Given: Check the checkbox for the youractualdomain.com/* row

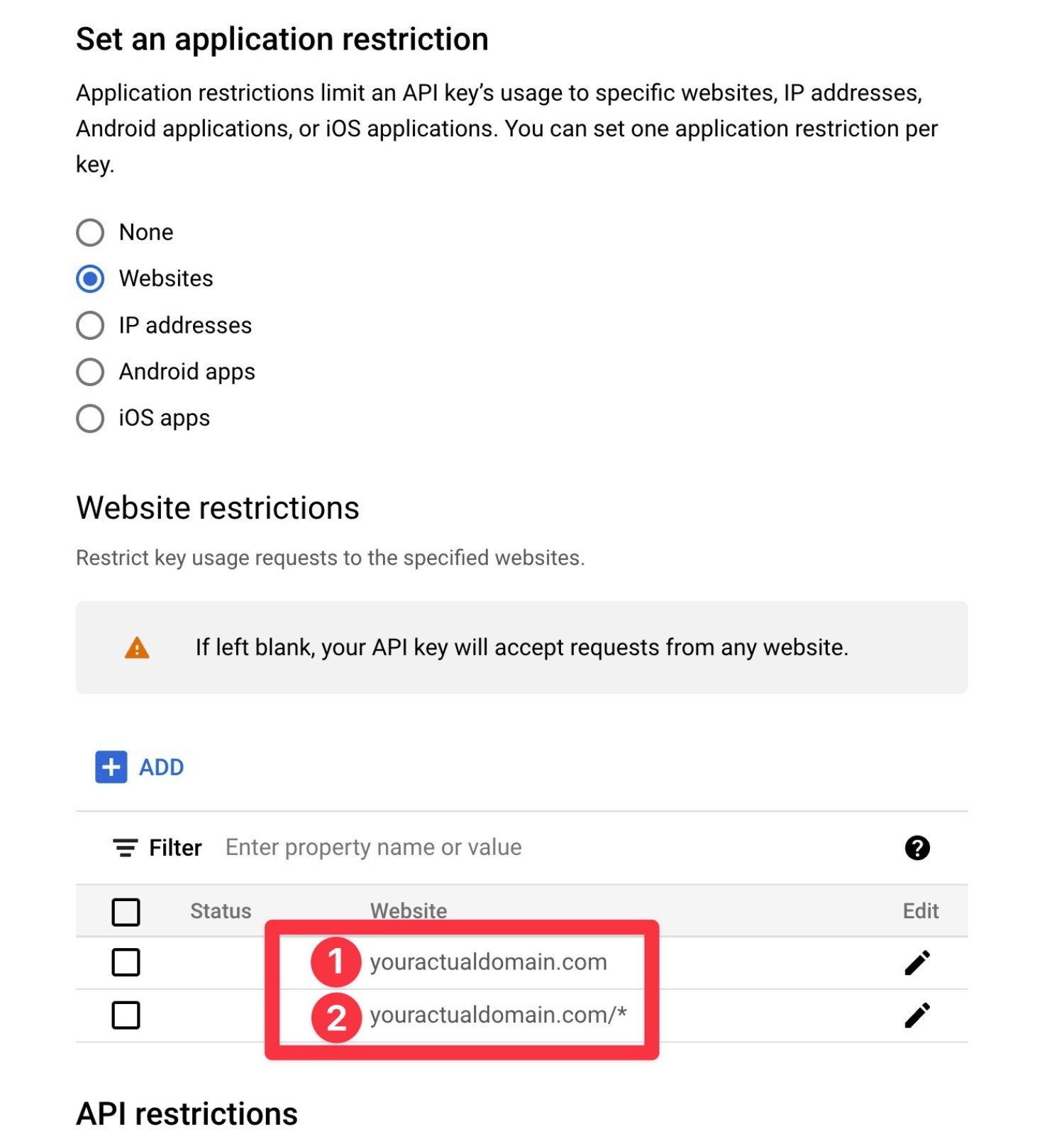Looking at the screenshot, I should (x=125, y=1016).
